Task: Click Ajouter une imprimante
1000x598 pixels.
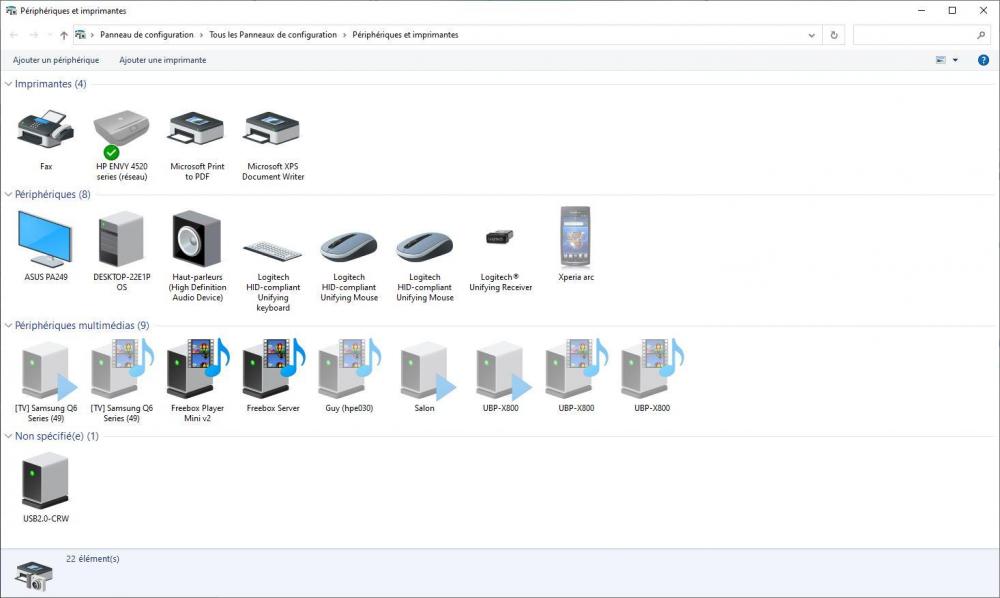Action: coord(163,60)
